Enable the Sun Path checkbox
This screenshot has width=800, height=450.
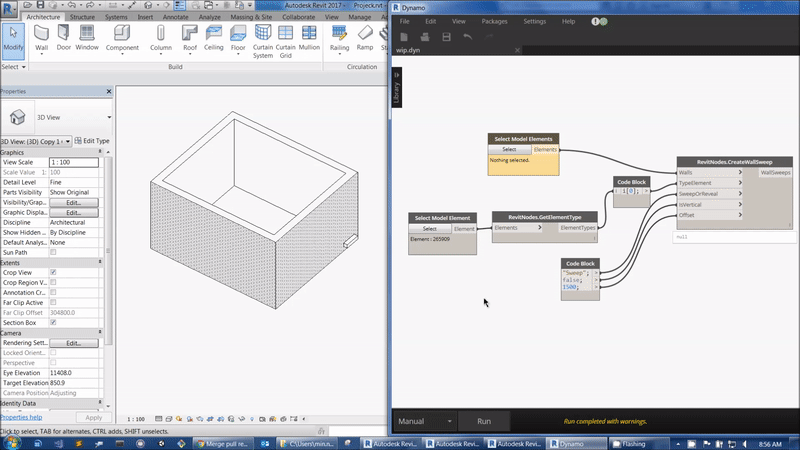click(53, 252)
